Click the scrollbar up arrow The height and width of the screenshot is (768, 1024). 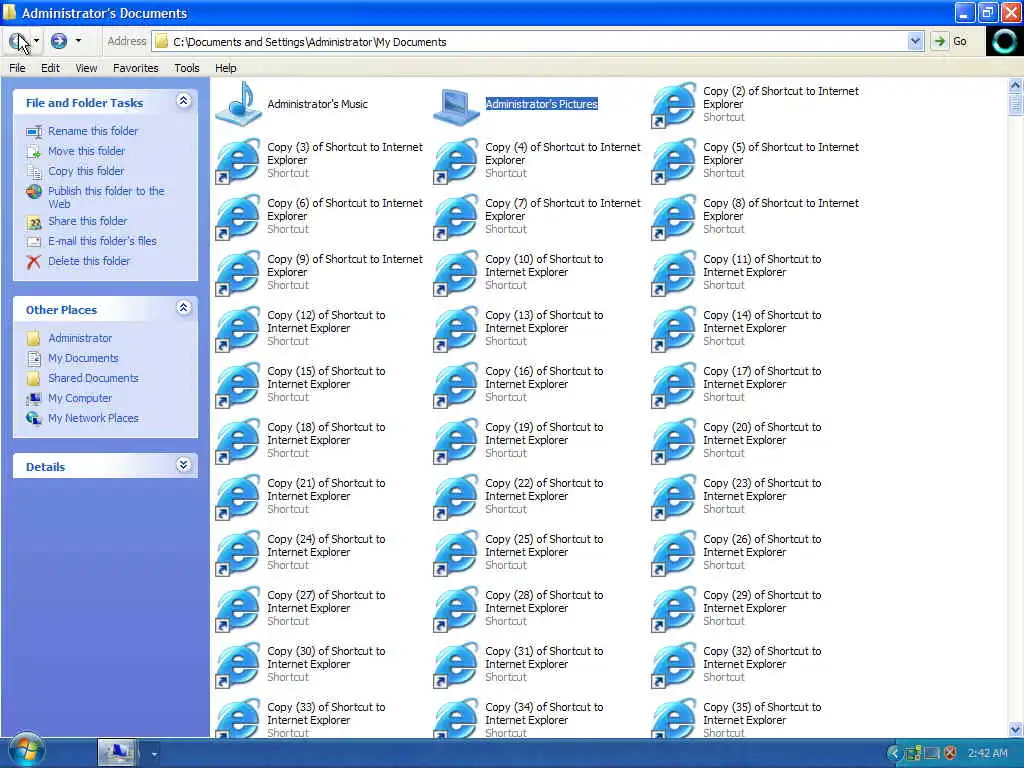[x=1016, y=85]
